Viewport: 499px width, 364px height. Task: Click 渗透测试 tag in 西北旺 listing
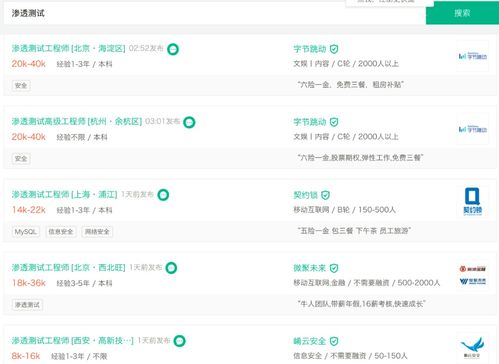point(27,305)
